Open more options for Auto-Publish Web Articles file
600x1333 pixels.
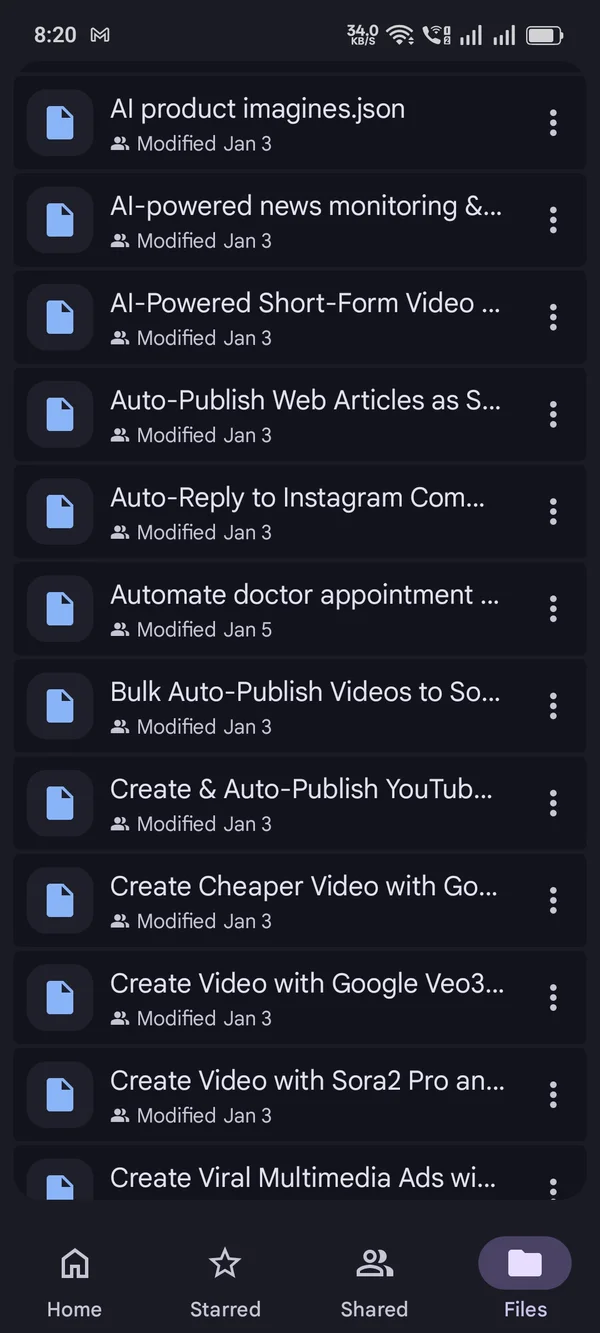[553, 414]
